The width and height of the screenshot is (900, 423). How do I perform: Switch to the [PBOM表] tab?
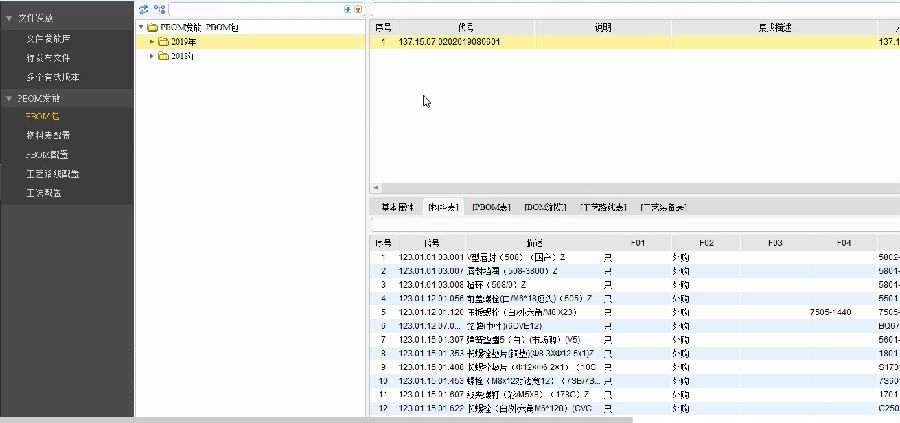click(x=491, y=208)
